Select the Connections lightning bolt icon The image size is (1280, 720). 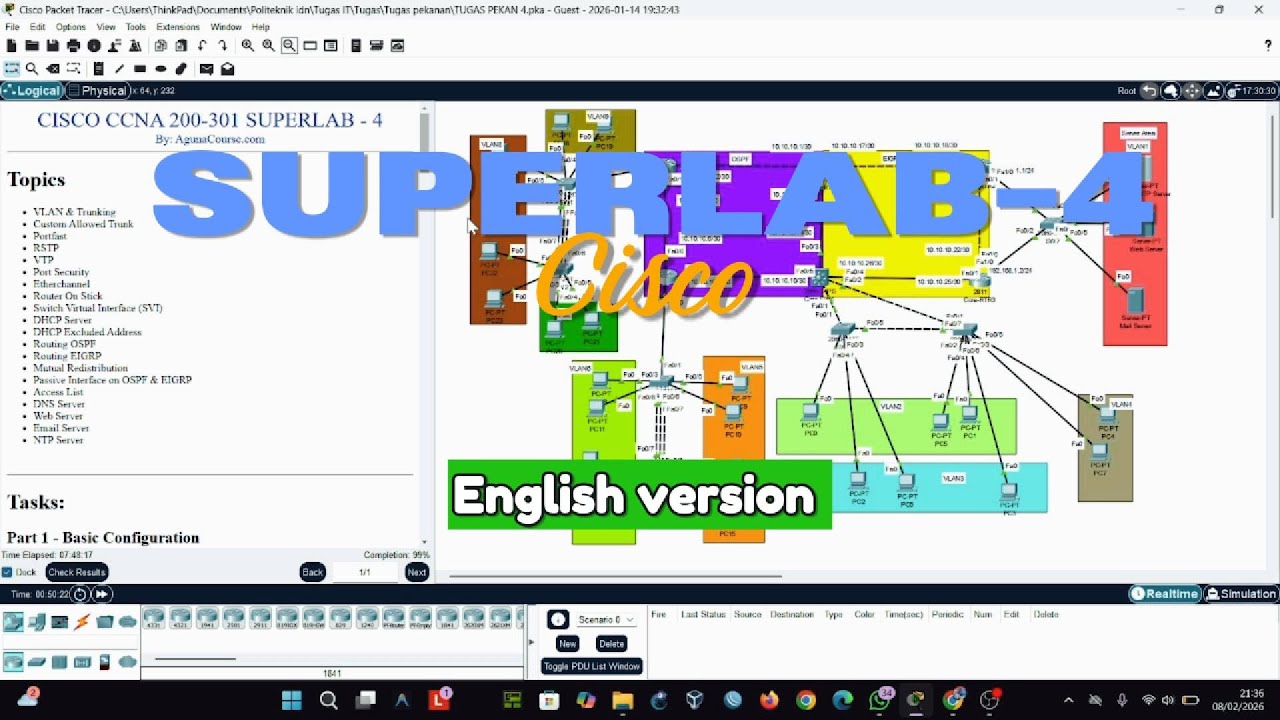point(82,622)
